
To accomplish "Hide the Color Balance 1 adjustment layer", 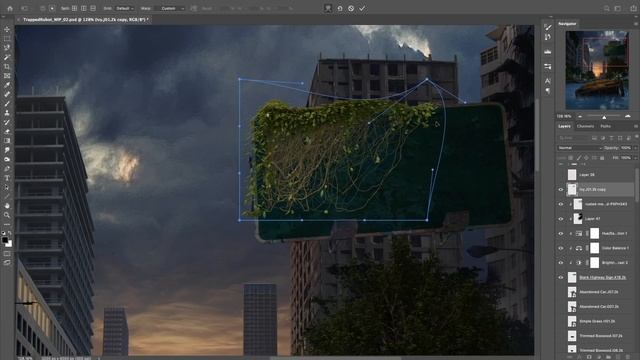I will click(x=561, y=248).
